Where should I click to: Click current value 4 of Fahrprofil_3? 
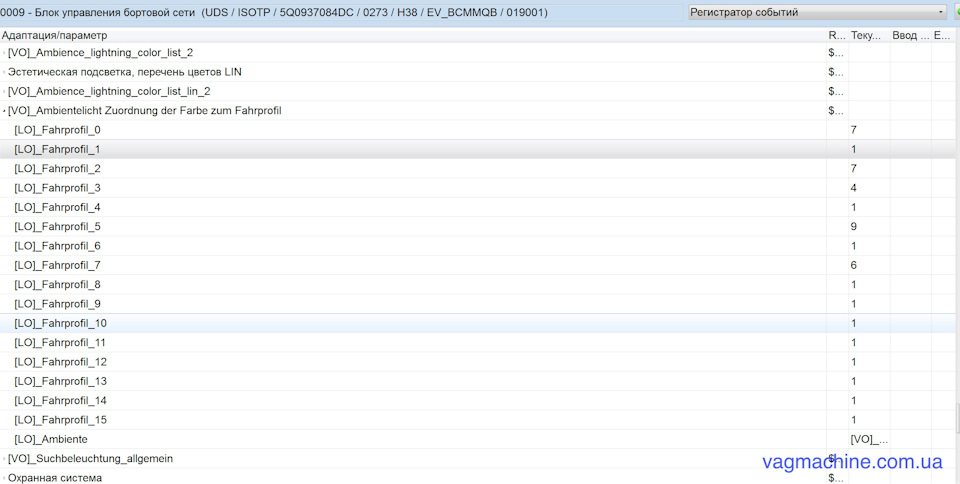(853, 188)
